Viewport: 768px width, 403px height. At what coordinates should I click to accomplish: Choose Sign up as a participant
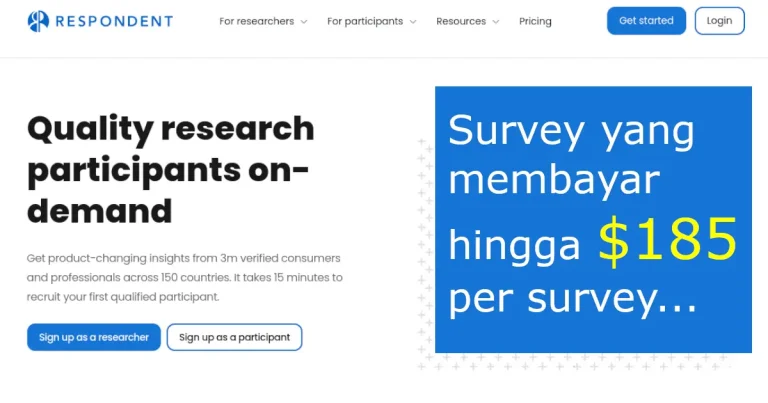tap(234, 337)
